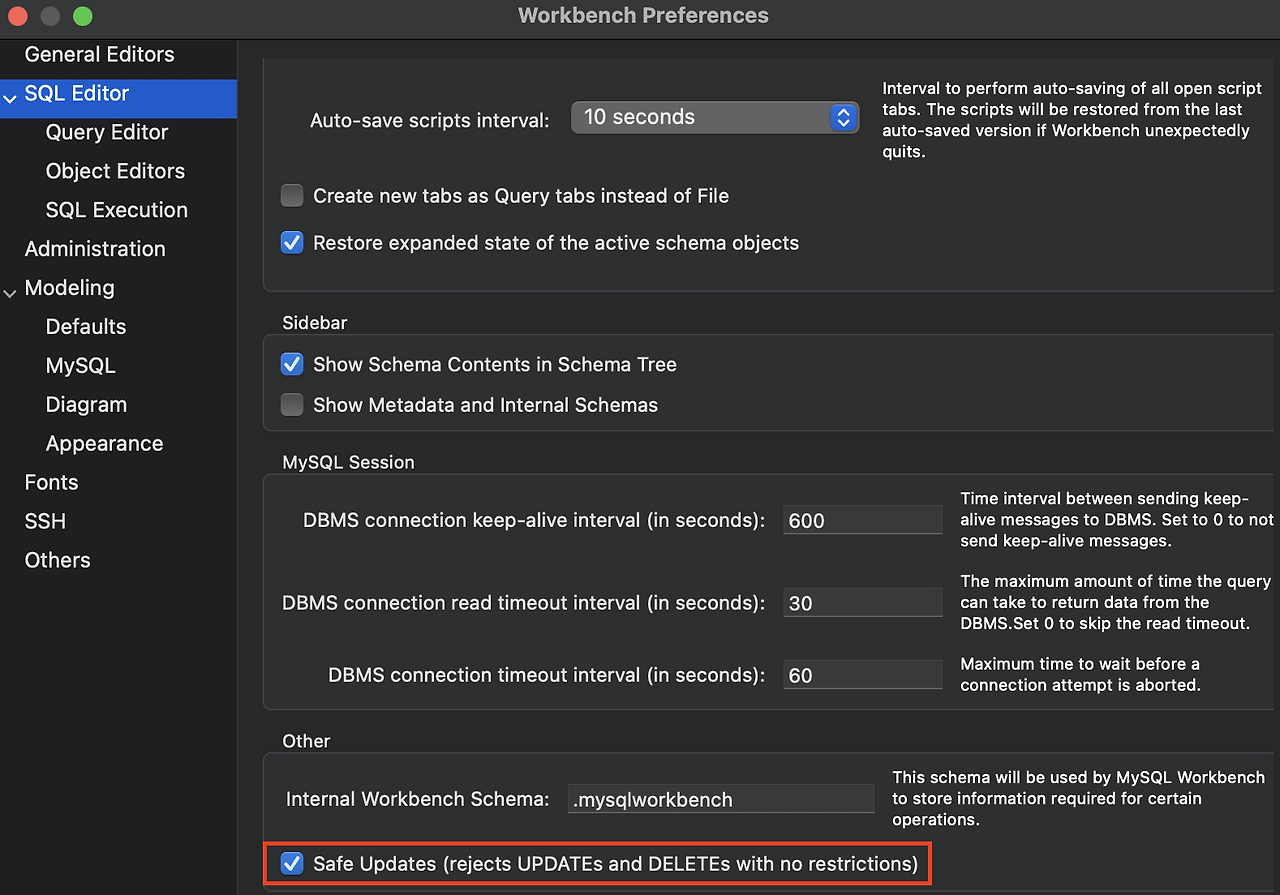
Task: Select Query Editor in the sidebar
Action: pos(107,132)
